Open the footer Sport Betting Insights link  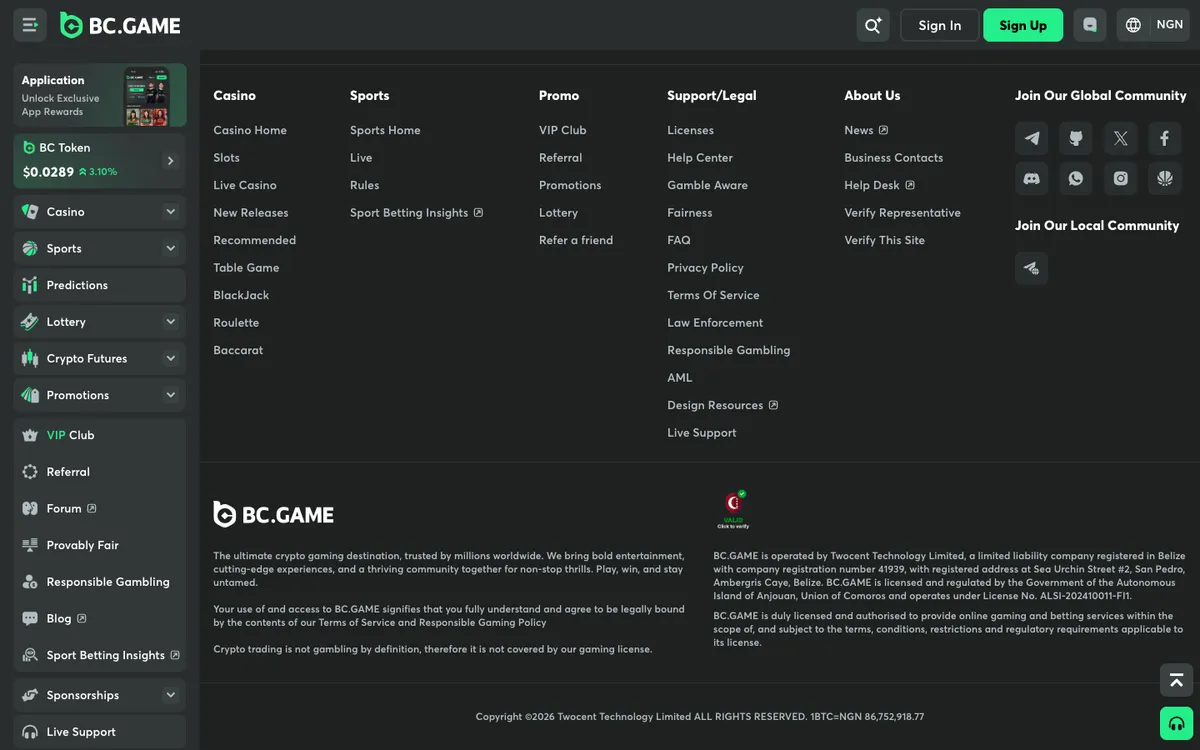[416, 213]
